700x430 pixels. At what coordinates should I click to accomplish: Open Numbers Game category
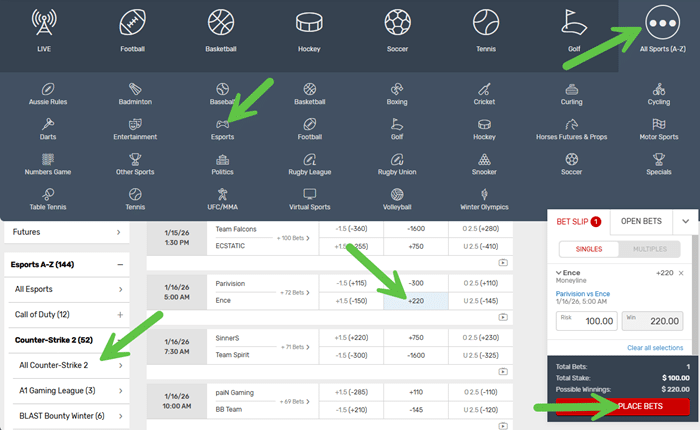48,163
